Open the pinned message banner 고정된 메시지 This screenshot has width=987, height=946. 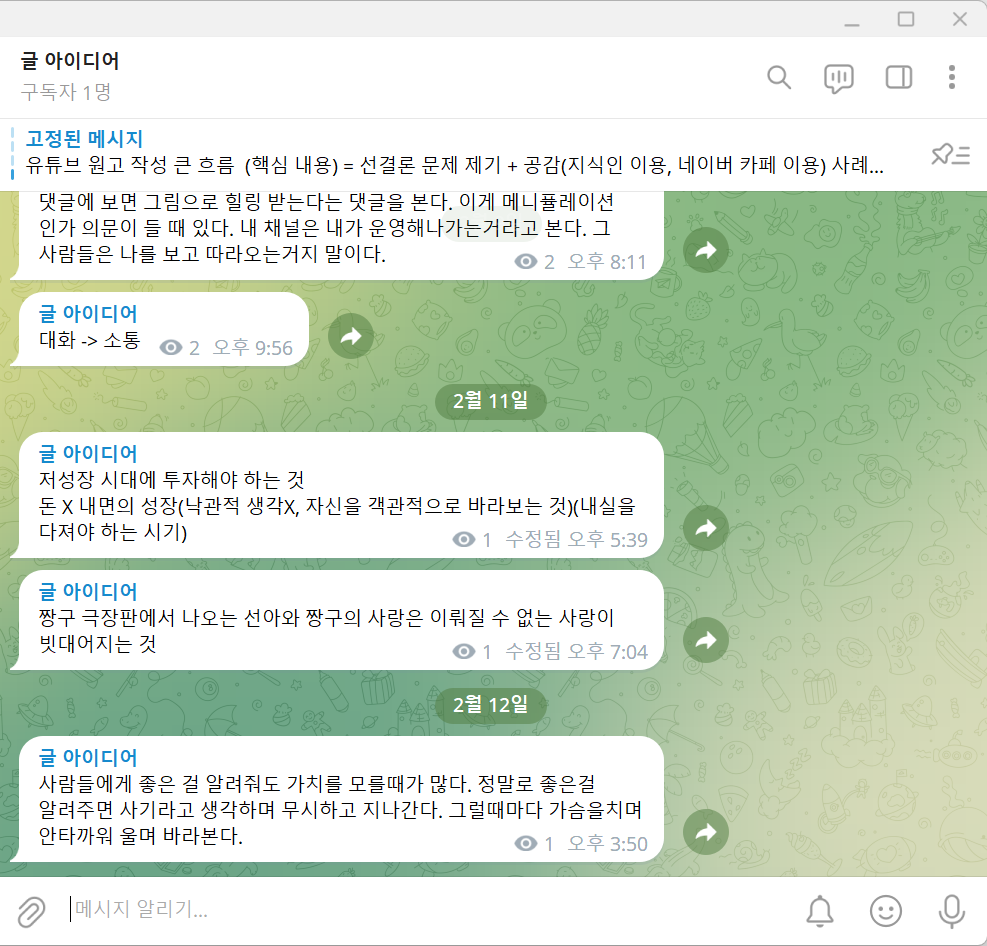click(453, 152)
